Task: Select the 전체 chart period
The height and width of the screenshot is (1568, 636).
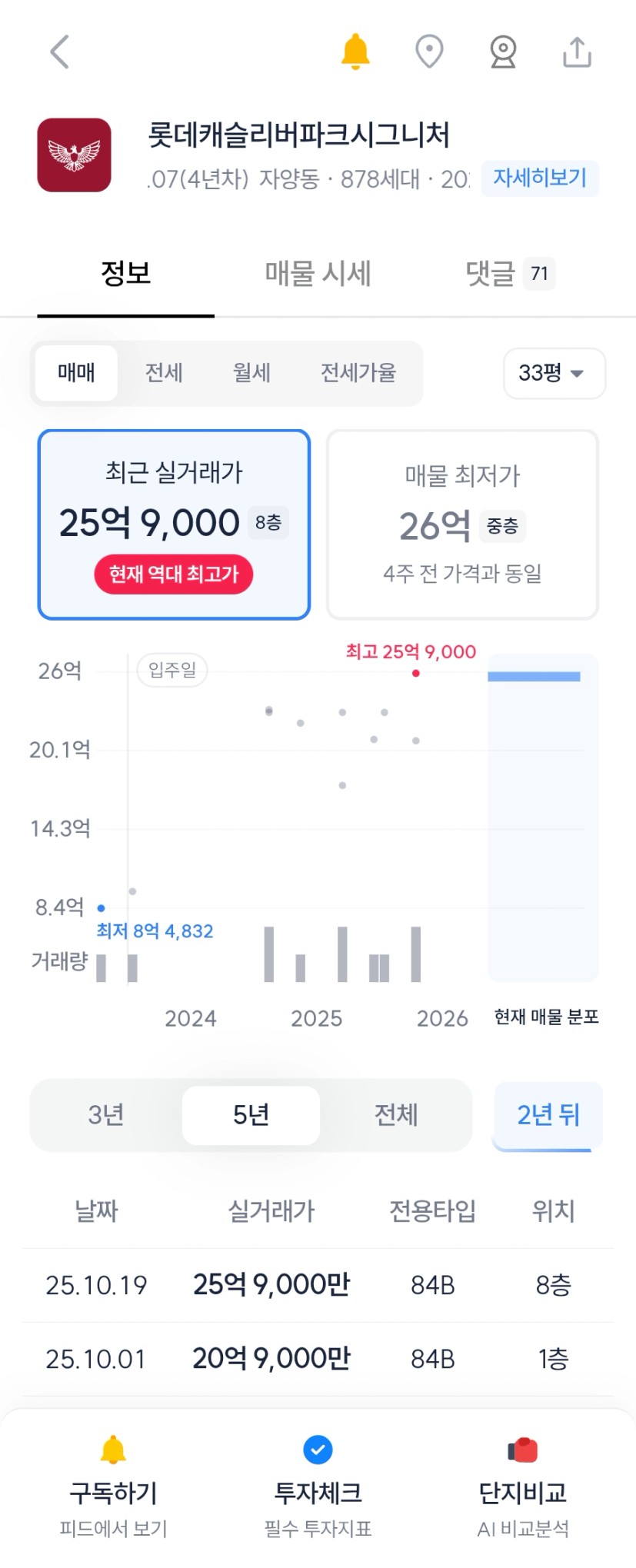Action: click(395, 1114)
